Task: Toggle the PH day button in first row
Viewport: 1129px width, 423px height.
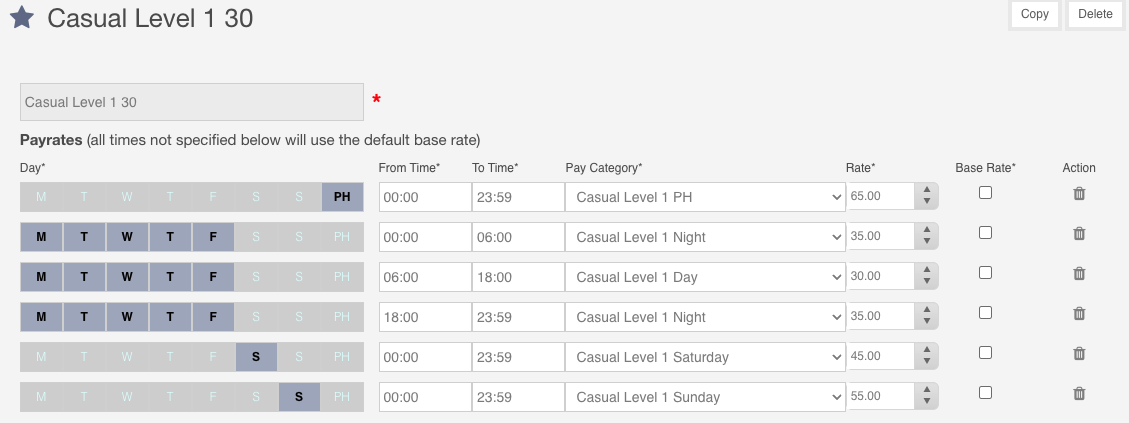Action: [x=342, y=197]
